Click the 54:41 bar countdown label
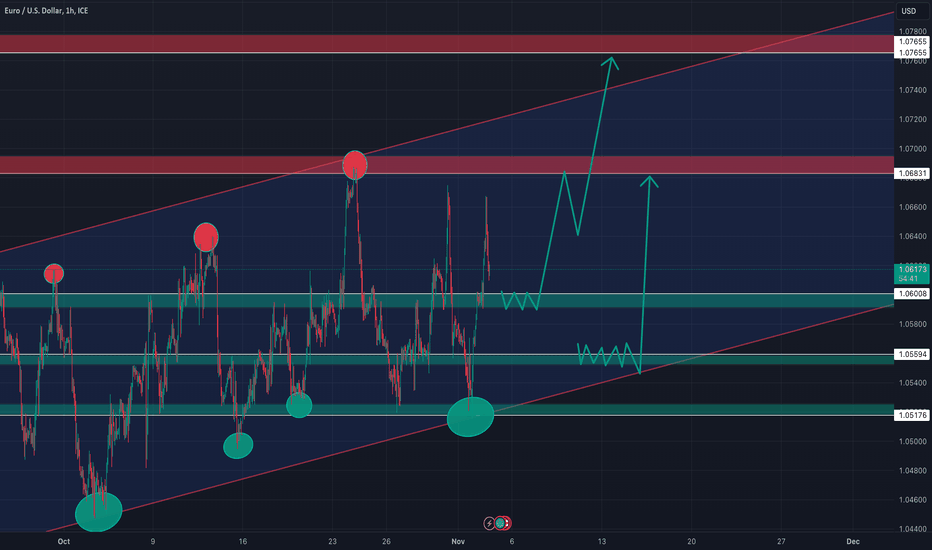This screenshot has height=550, width=932. 908,278
